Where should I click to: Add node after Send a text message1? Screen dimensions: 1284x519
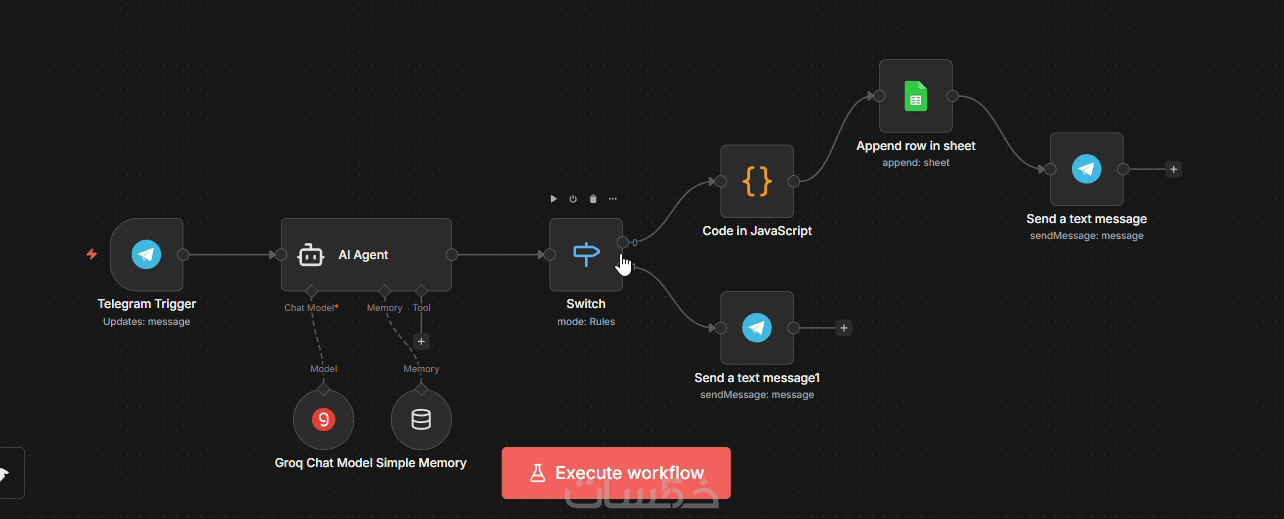point(844,328)
